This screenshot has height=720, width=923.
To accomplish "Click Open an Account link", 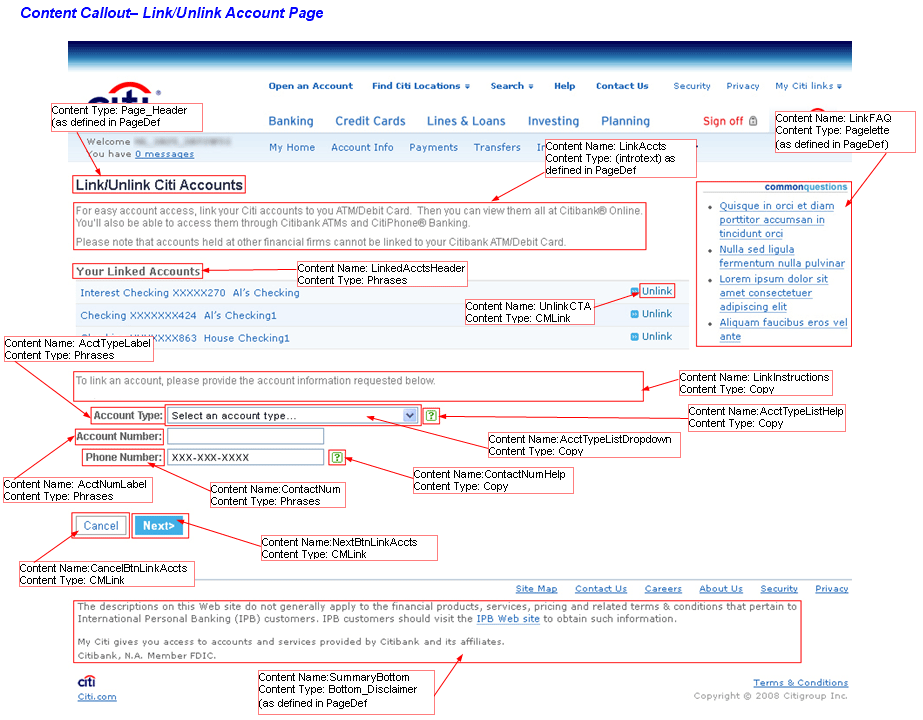I will pos(311,86).
